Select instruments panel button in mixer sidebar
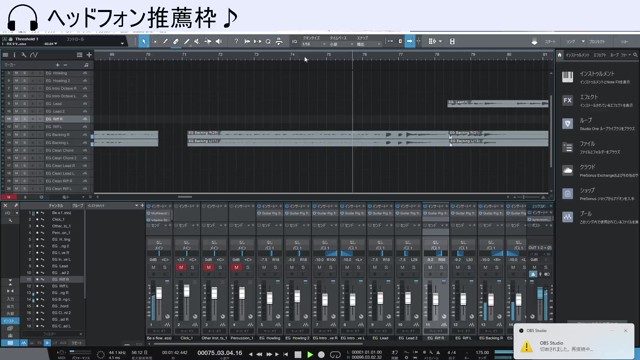The width and height of the screenshot is (640, 360). [x=10, y=321]
